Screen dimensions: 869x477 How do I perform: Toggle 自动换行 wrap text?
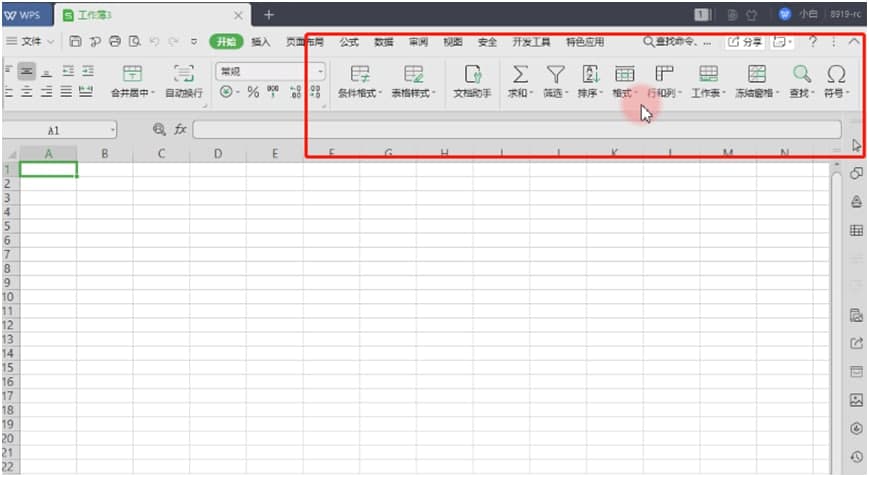pyautogui.click(x=184, y=81)
